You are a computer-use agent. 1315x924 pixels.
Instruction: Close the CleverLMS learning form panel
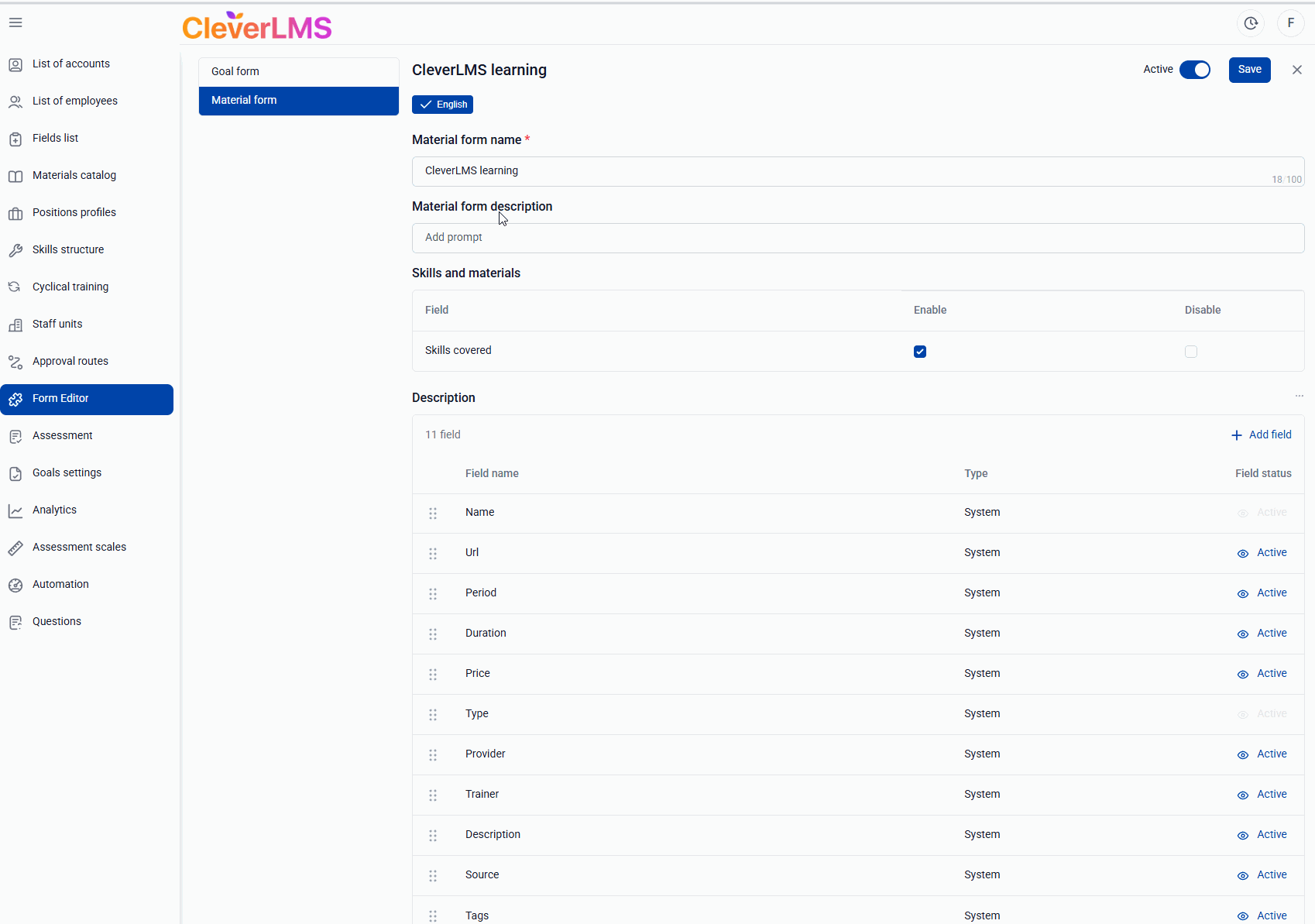[x=1296, y=70]
